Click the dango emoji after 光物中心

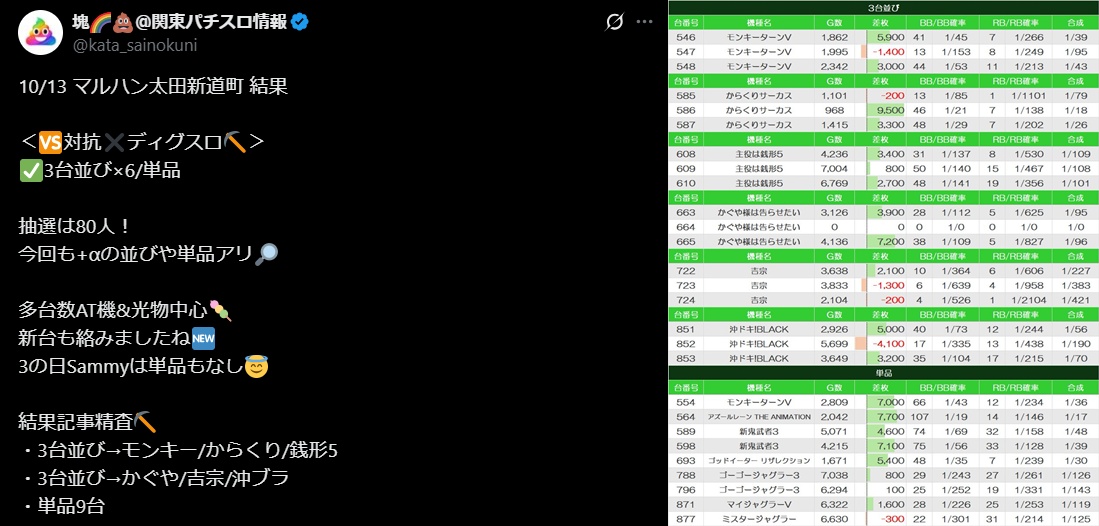click(x=220, y=311)
